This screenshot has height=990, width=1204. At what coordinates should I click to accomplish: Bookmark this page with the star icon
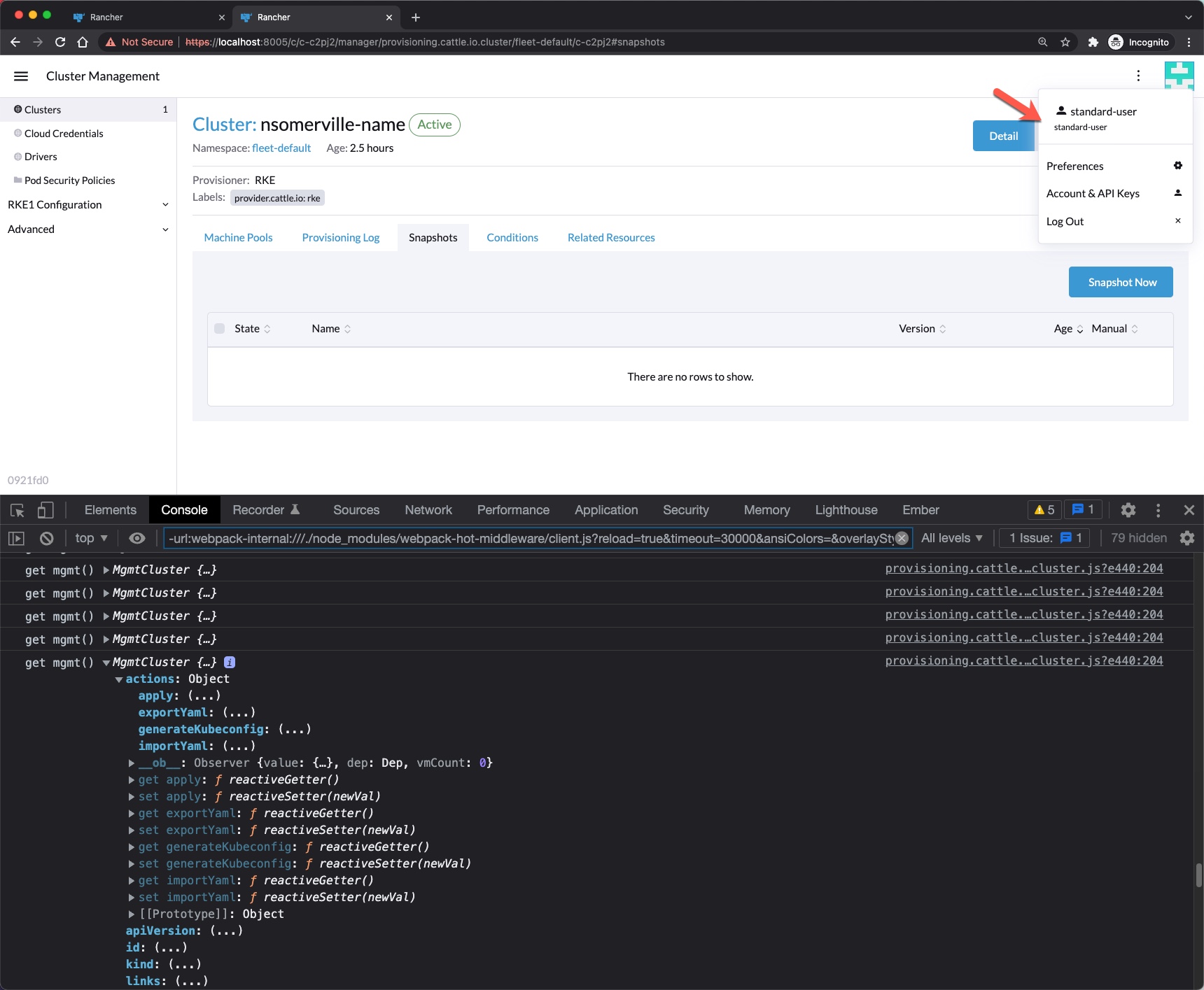[1065, 42]
